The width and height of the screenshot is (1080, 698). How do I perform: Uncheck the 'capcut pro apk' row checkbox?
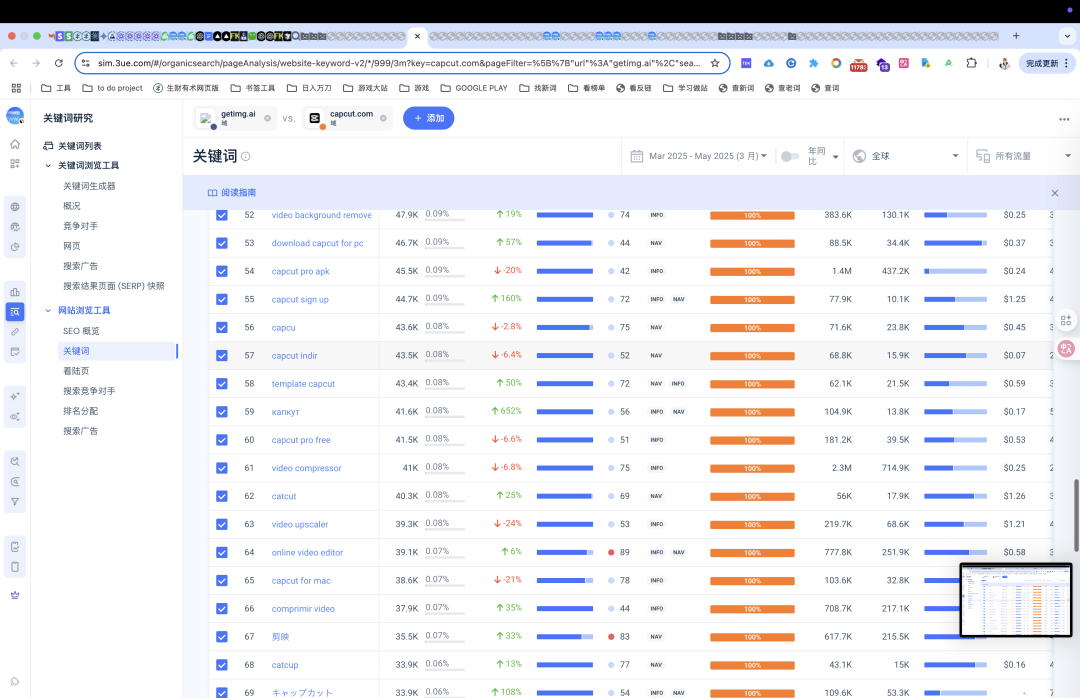click(222, 271)
